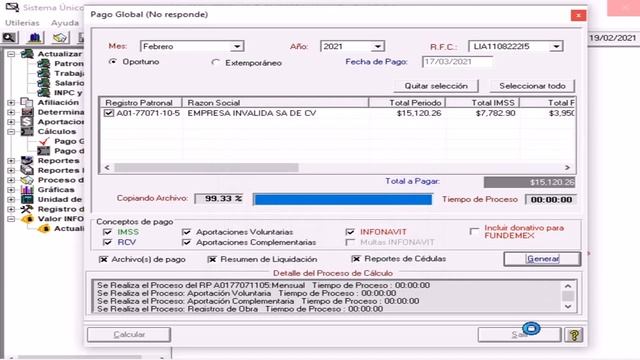Viewport: 640px width, 360px height.
Task: Toggle Resumen de Liquidación checkbox
Action: point(212,259)
